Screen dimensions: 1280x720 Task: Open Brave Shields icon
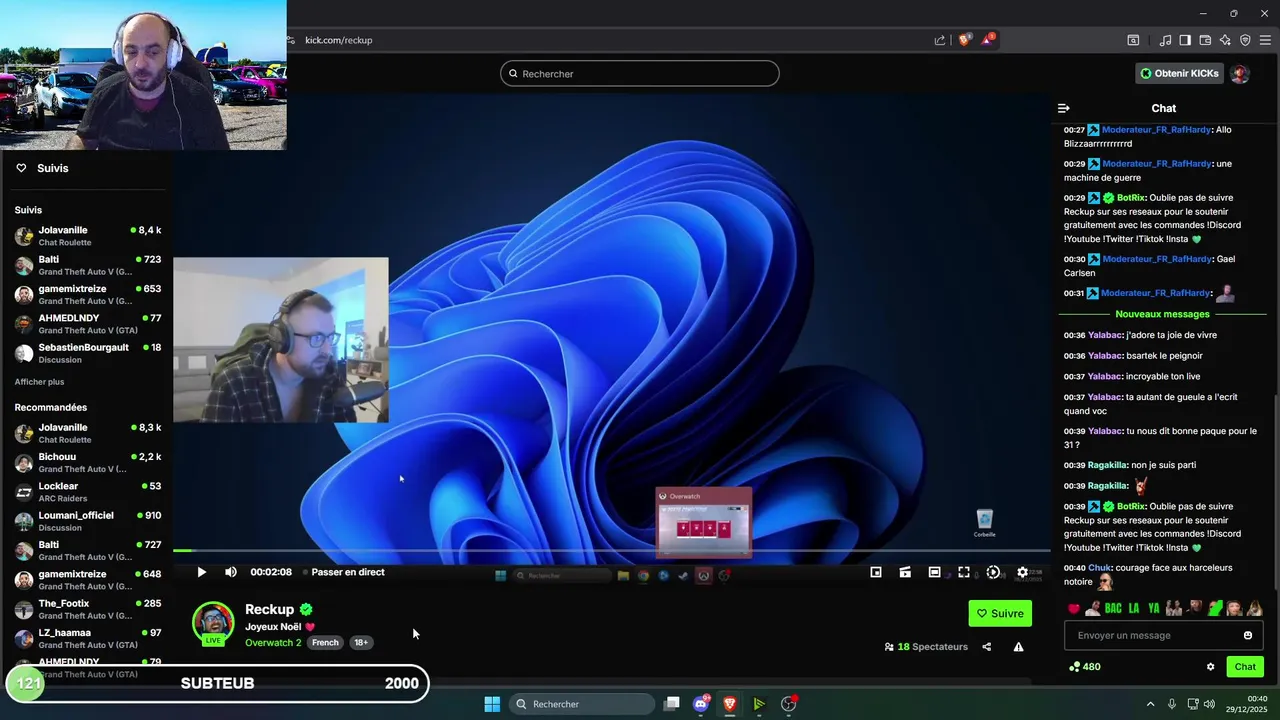[x=965, y=40]
